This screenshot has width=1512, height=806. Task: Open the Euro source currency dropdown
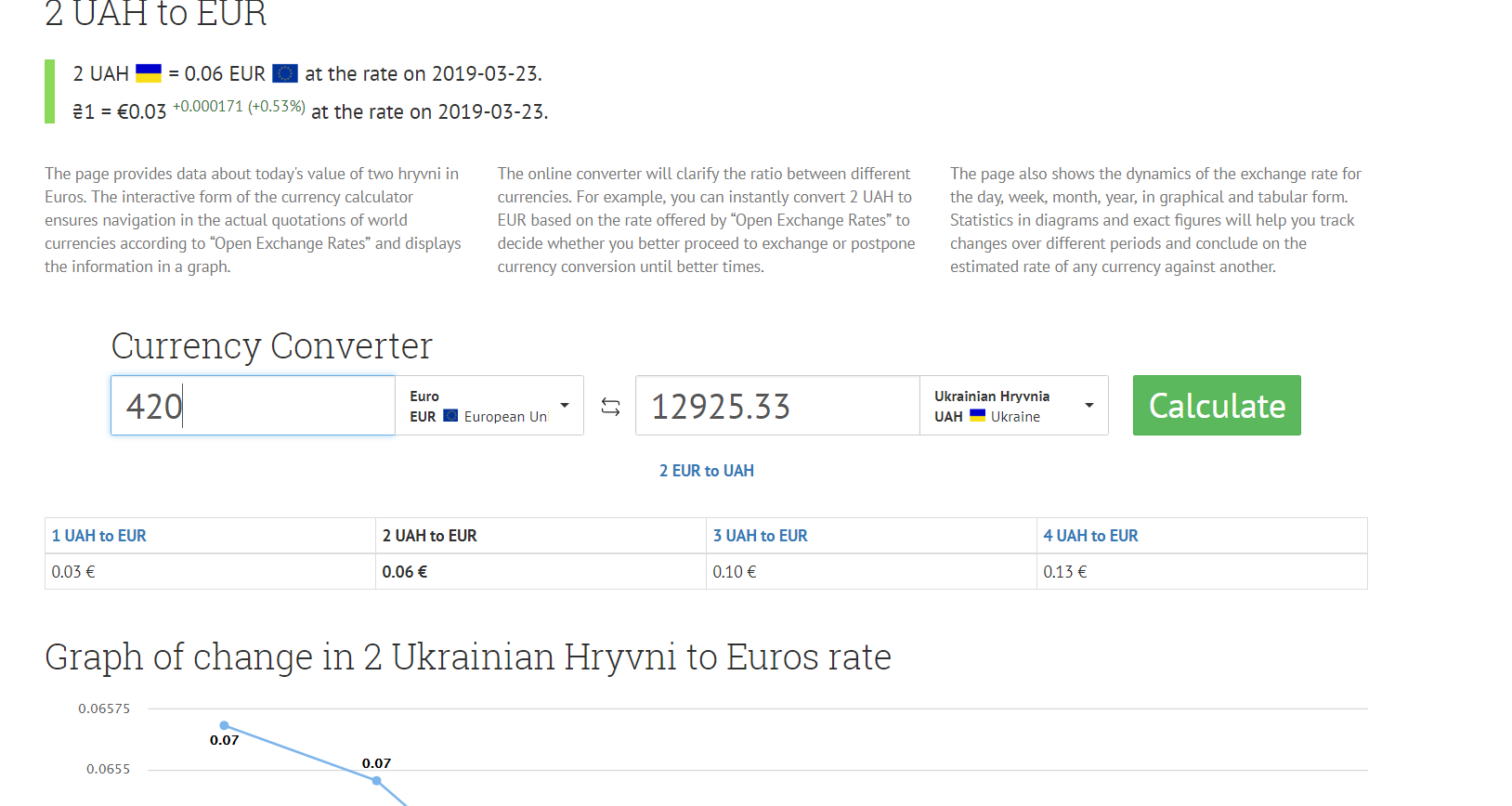pyautogui.click(x=489, y=406)
